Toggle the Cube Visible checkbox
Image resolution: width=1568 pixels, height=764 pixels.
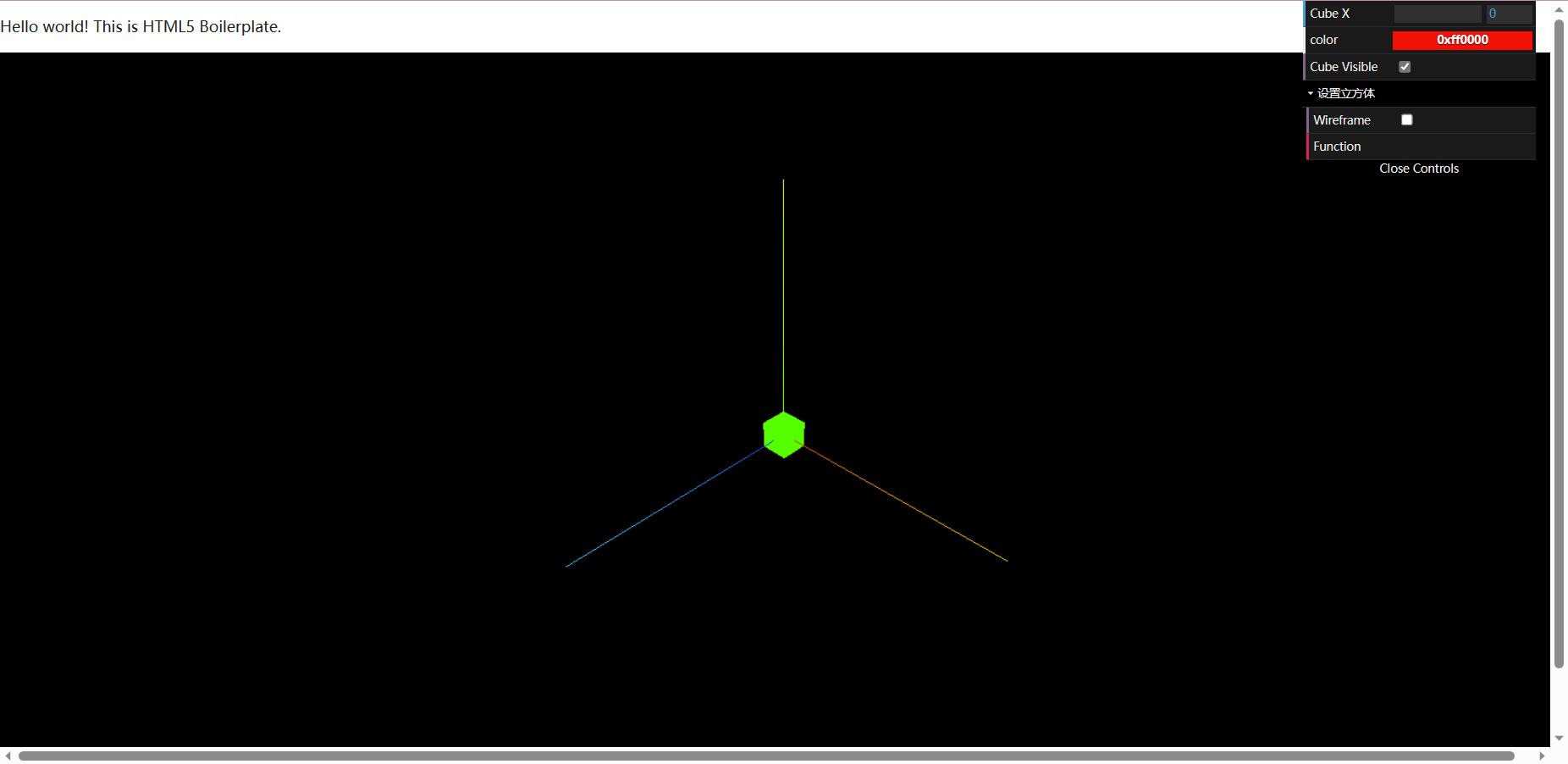click(x=1405, y=67)
